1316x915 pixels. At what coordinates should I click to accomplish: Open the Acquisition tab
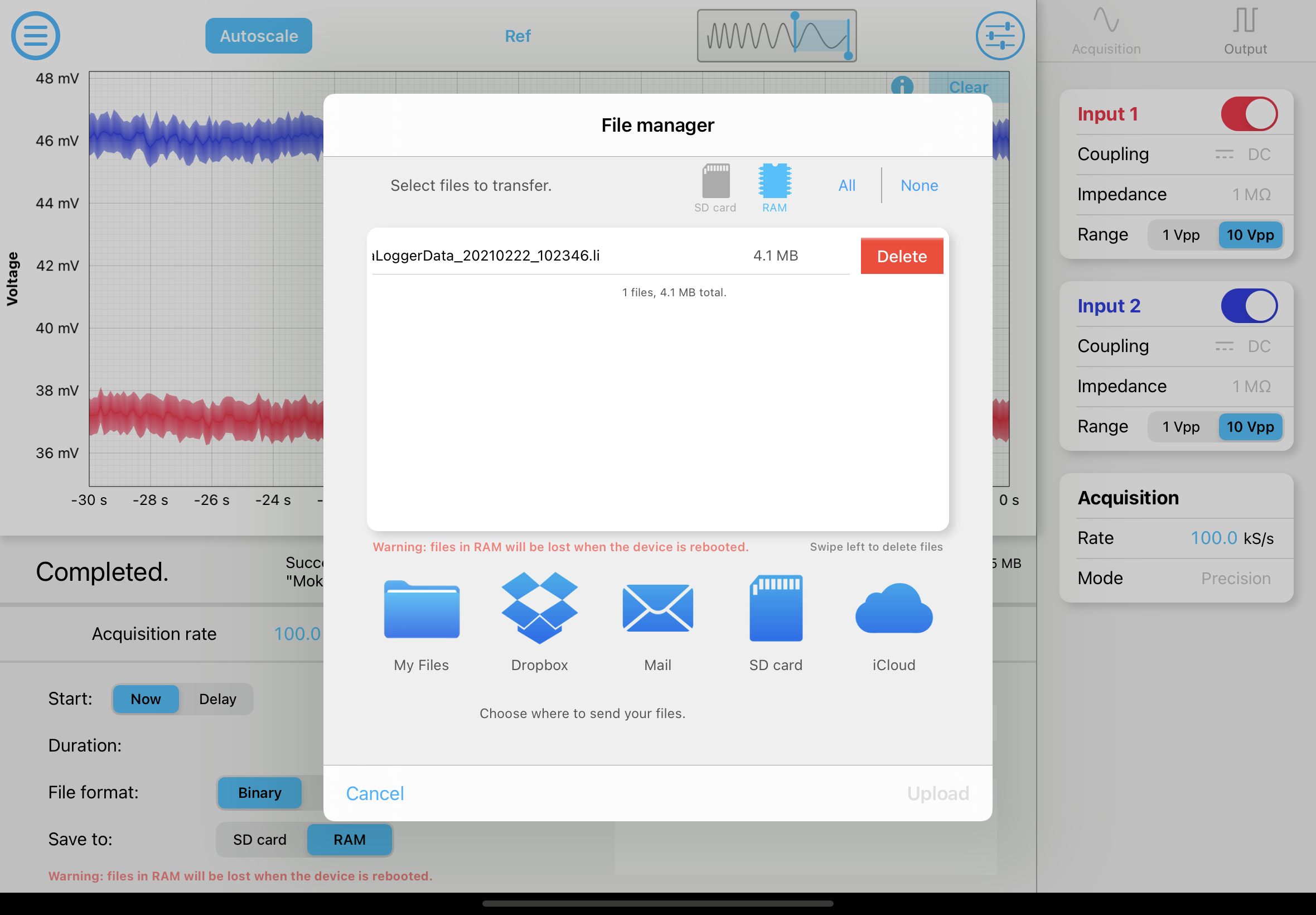1106,31
